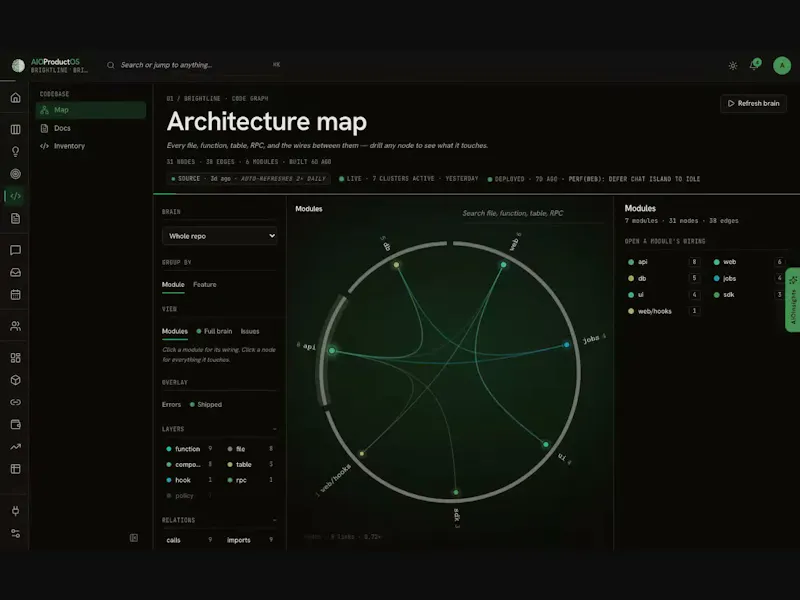
Task: Open Docs in Codebase menu
Action: 91,128
